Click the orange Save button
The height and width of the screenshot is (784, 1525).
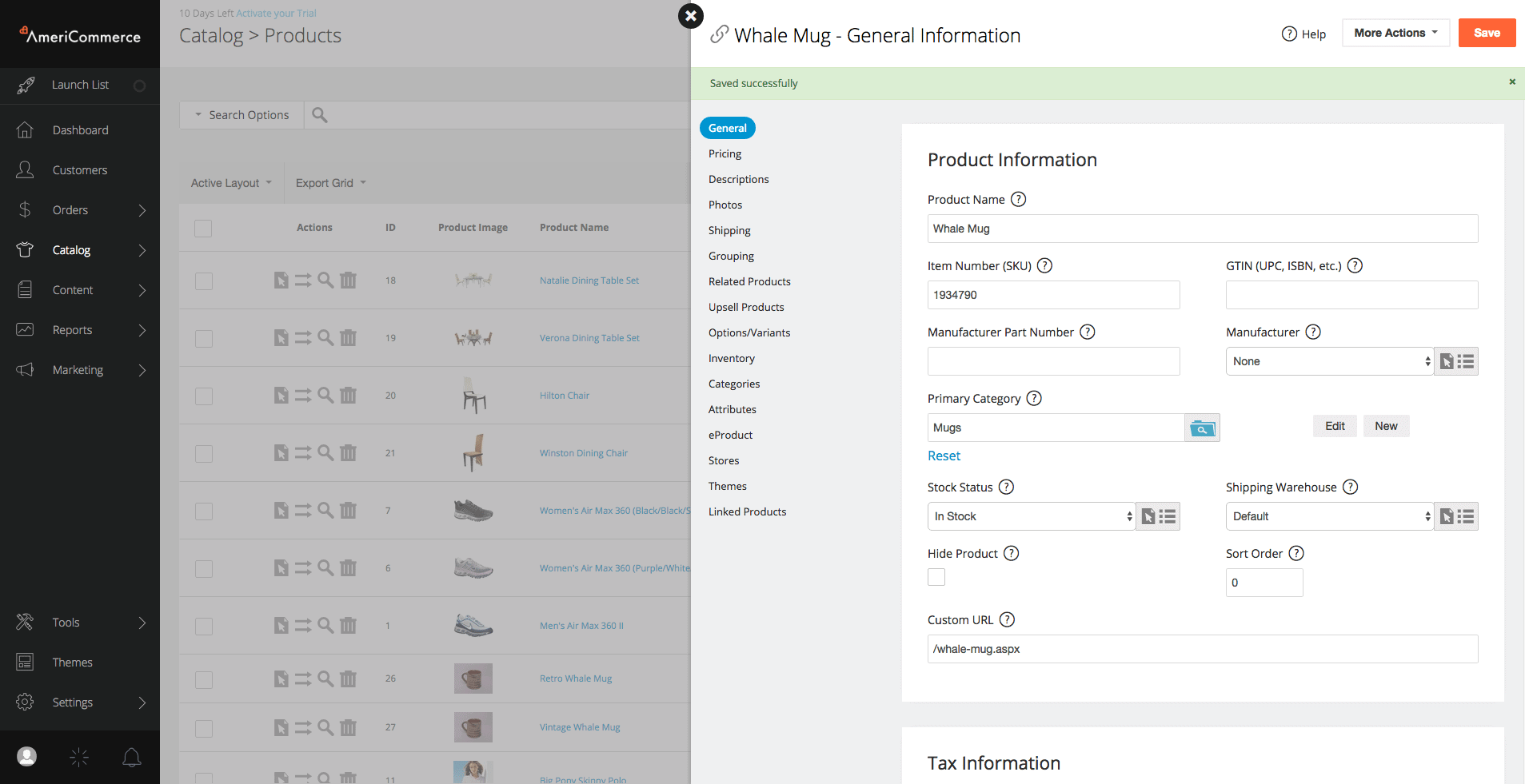1487,33
